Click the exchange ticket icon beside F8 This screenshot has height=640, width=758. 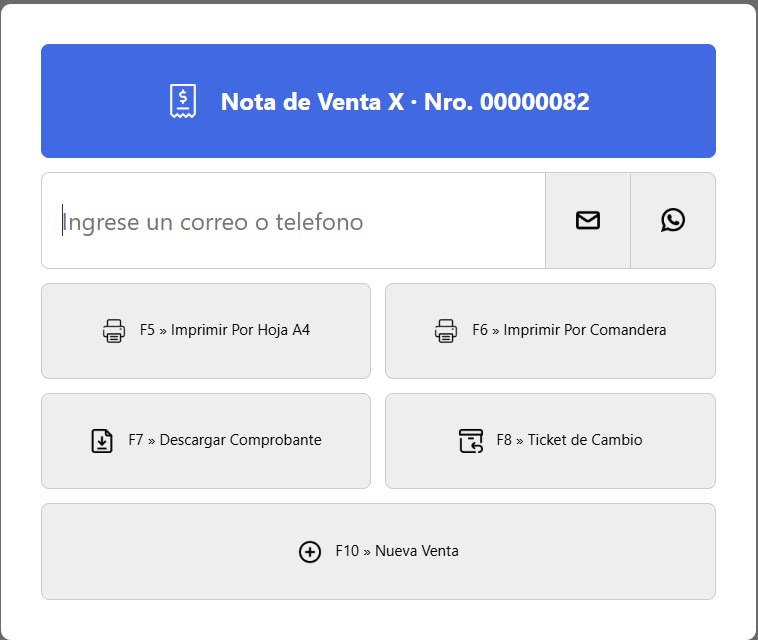pos(471,440)
